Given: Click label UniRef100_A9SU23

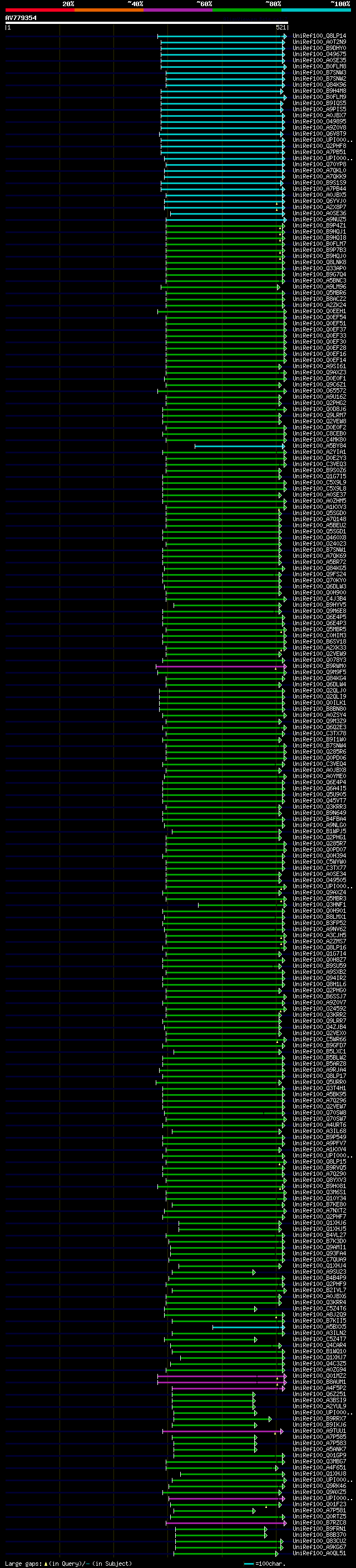Looking at the screenshot, I should click(319, 1272).
